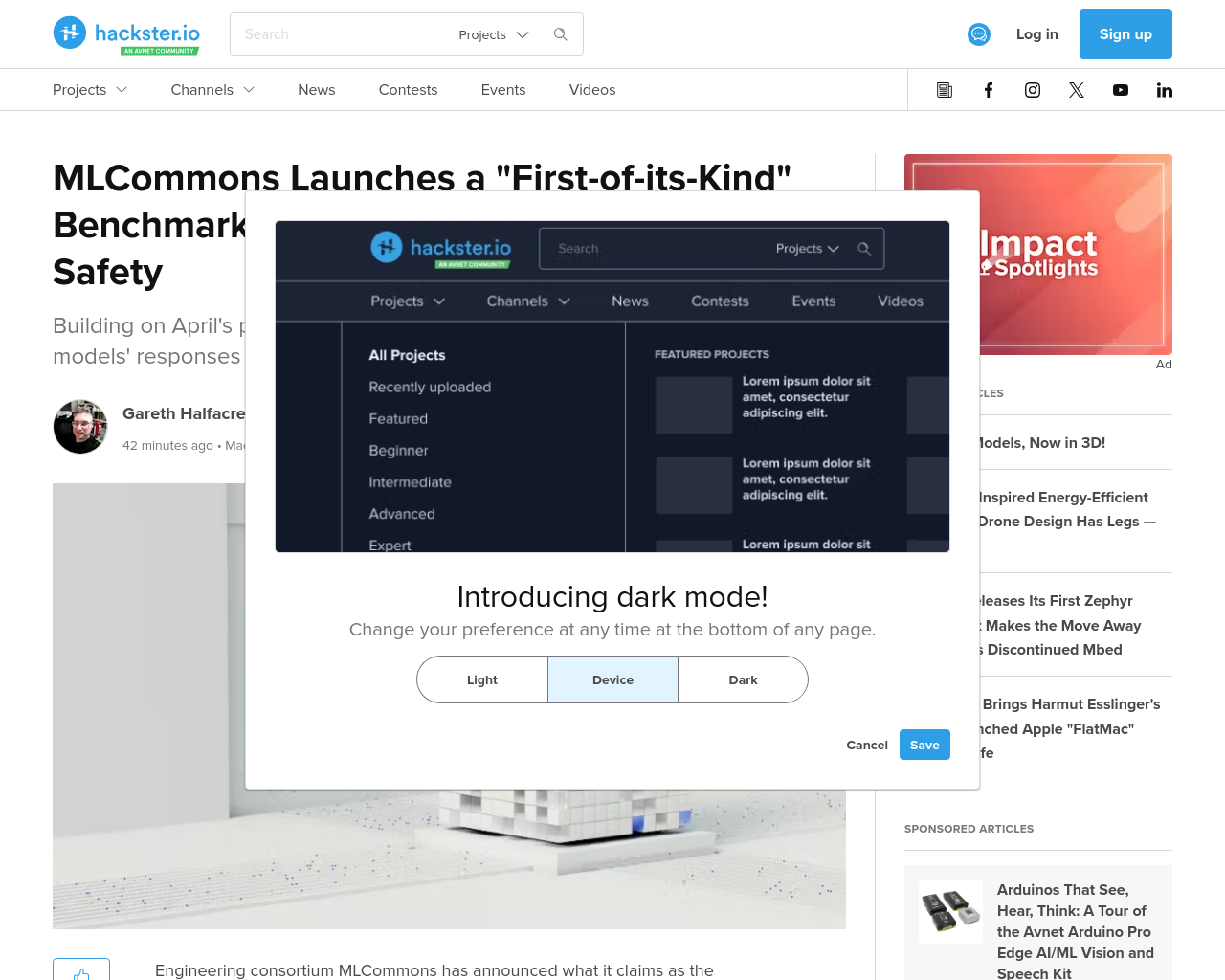Visit Hackster's YouTube channel icon
This screenshot has height=980, width=1225.
[1121, 90]
